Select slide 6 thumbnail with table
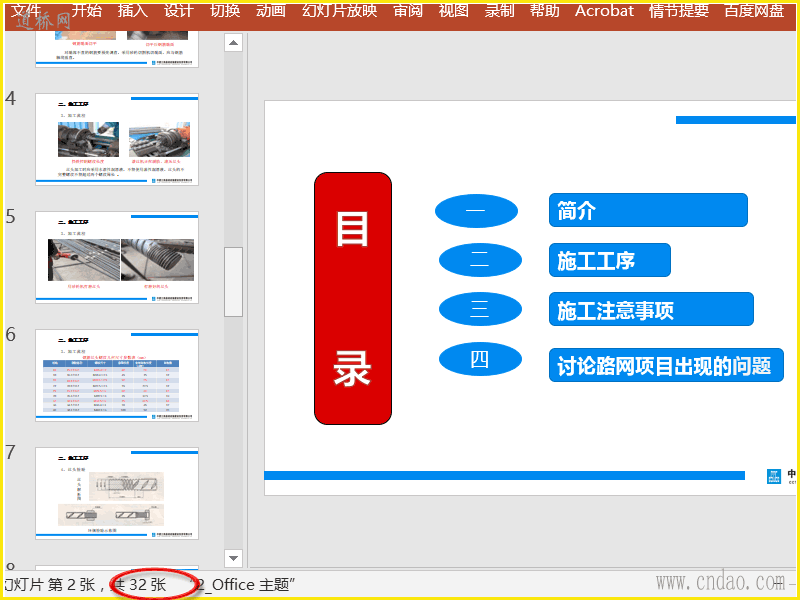 (117, 376)
